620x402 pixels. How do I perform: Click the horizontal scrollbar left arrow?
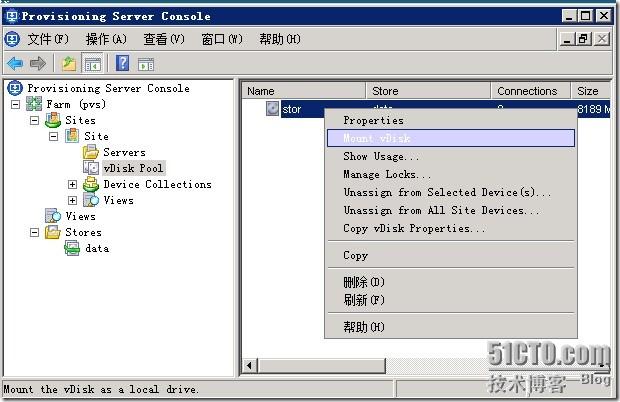point(250,366)
